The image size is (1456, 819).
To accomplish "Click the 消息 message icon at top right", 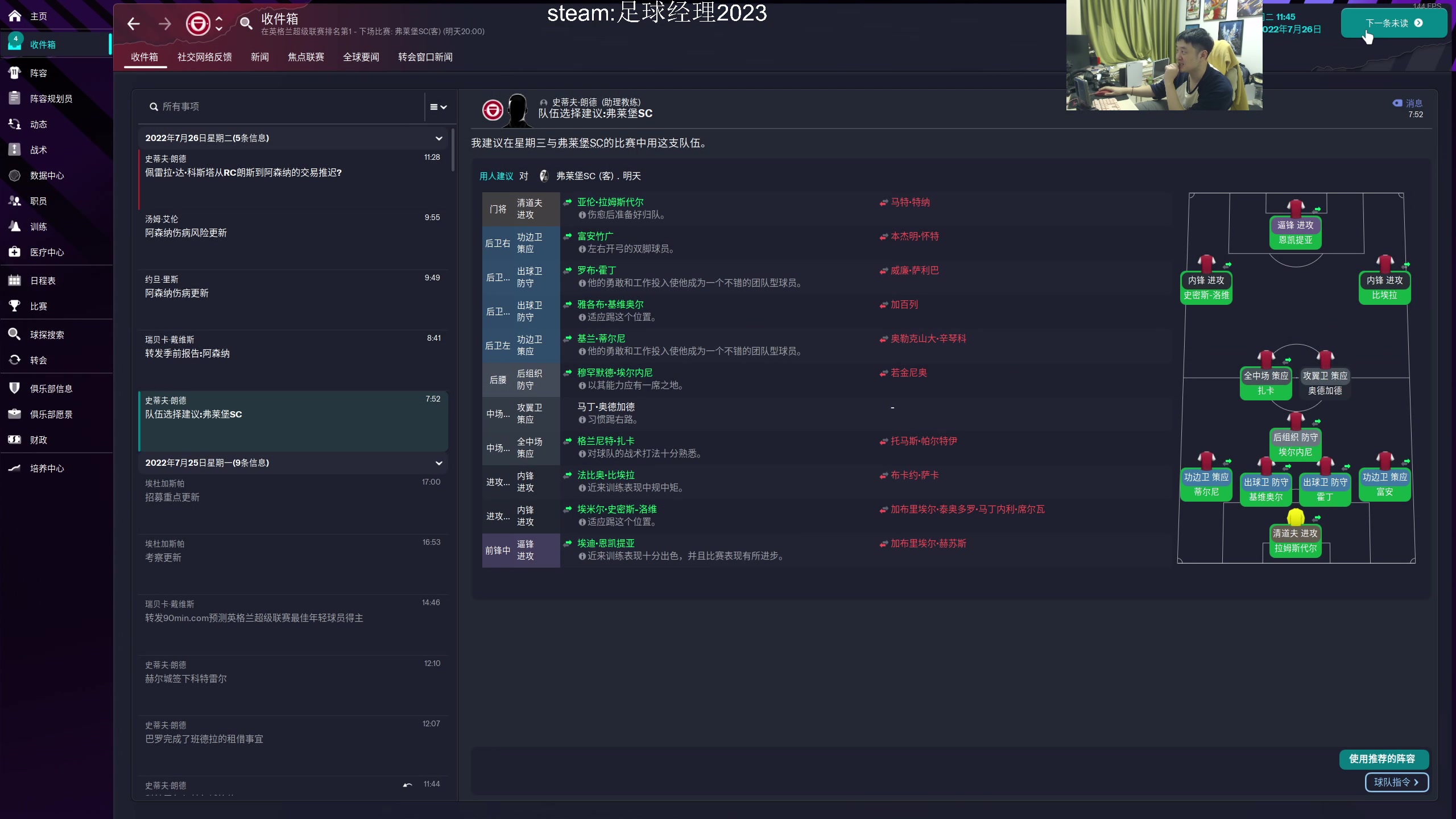I will 1397,103.
